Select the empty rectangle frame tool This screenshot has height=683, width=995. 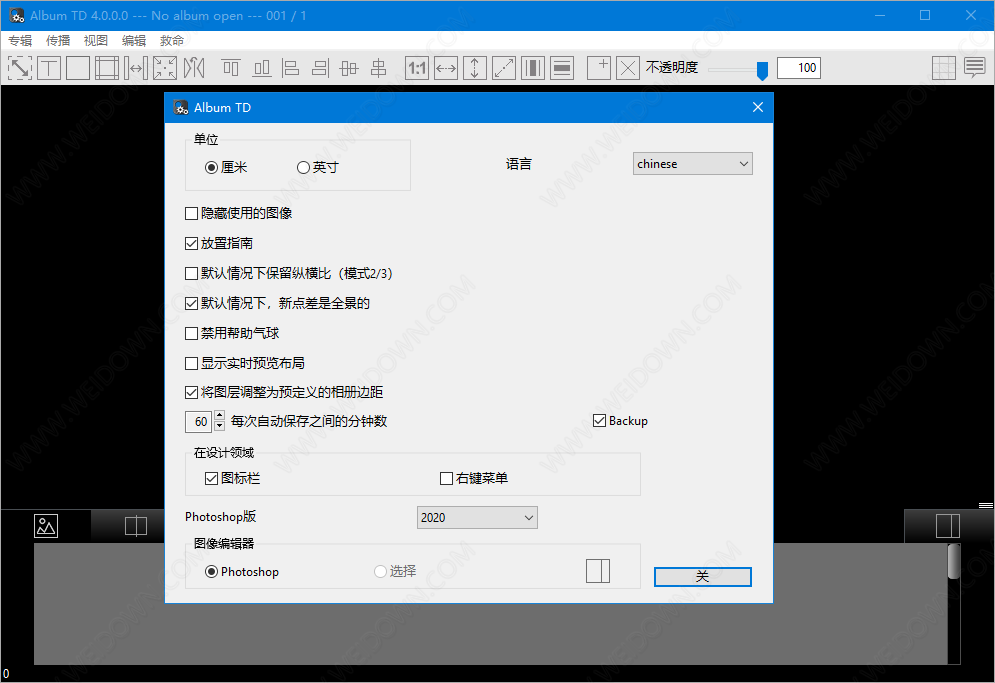point(78,68)
